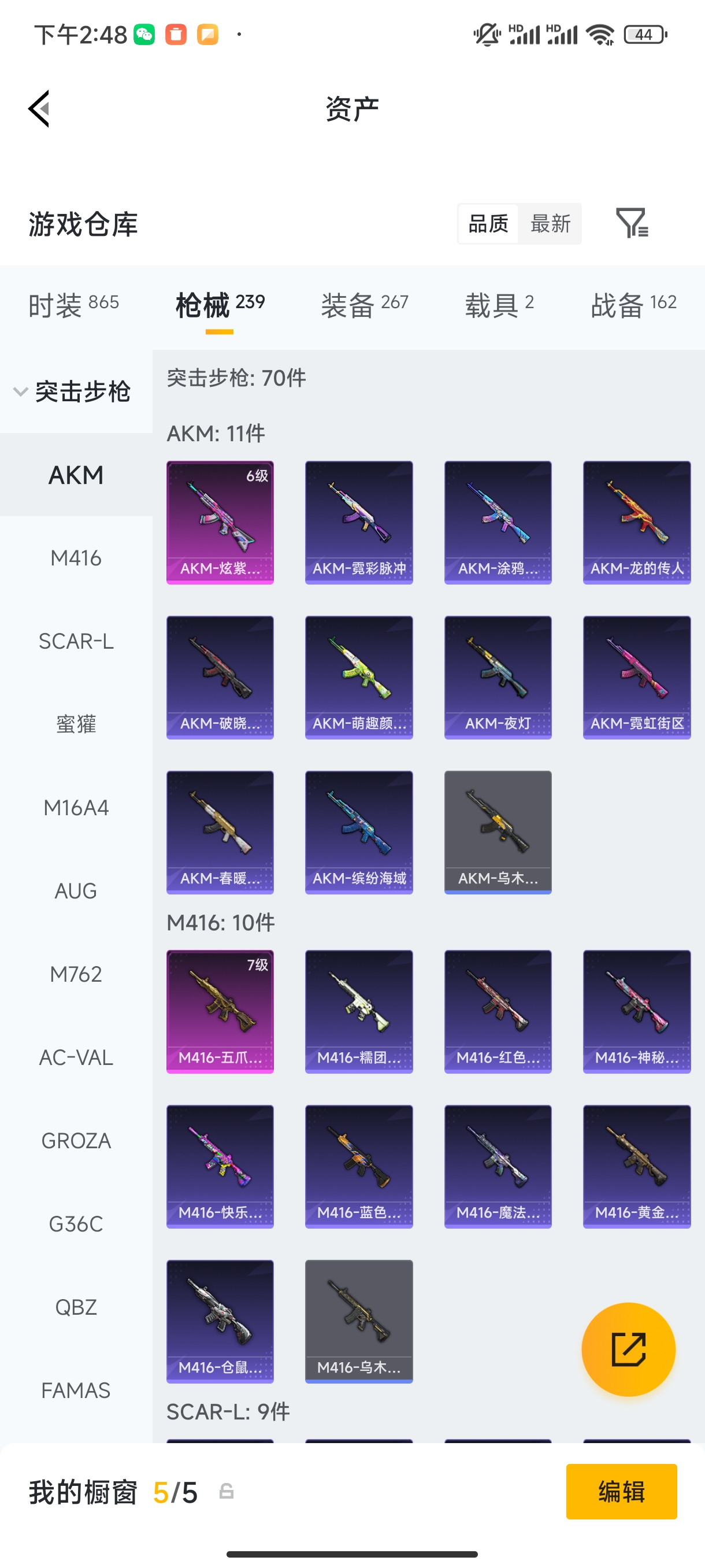Tap the yellow 编辑 button

pyautogui.click(x=622, y=1491)
